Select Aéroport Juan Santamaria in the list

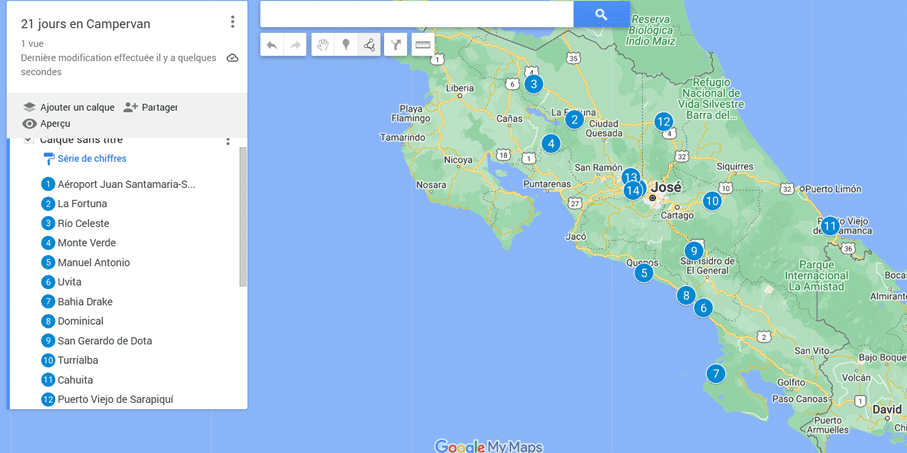tap(120, 185)
